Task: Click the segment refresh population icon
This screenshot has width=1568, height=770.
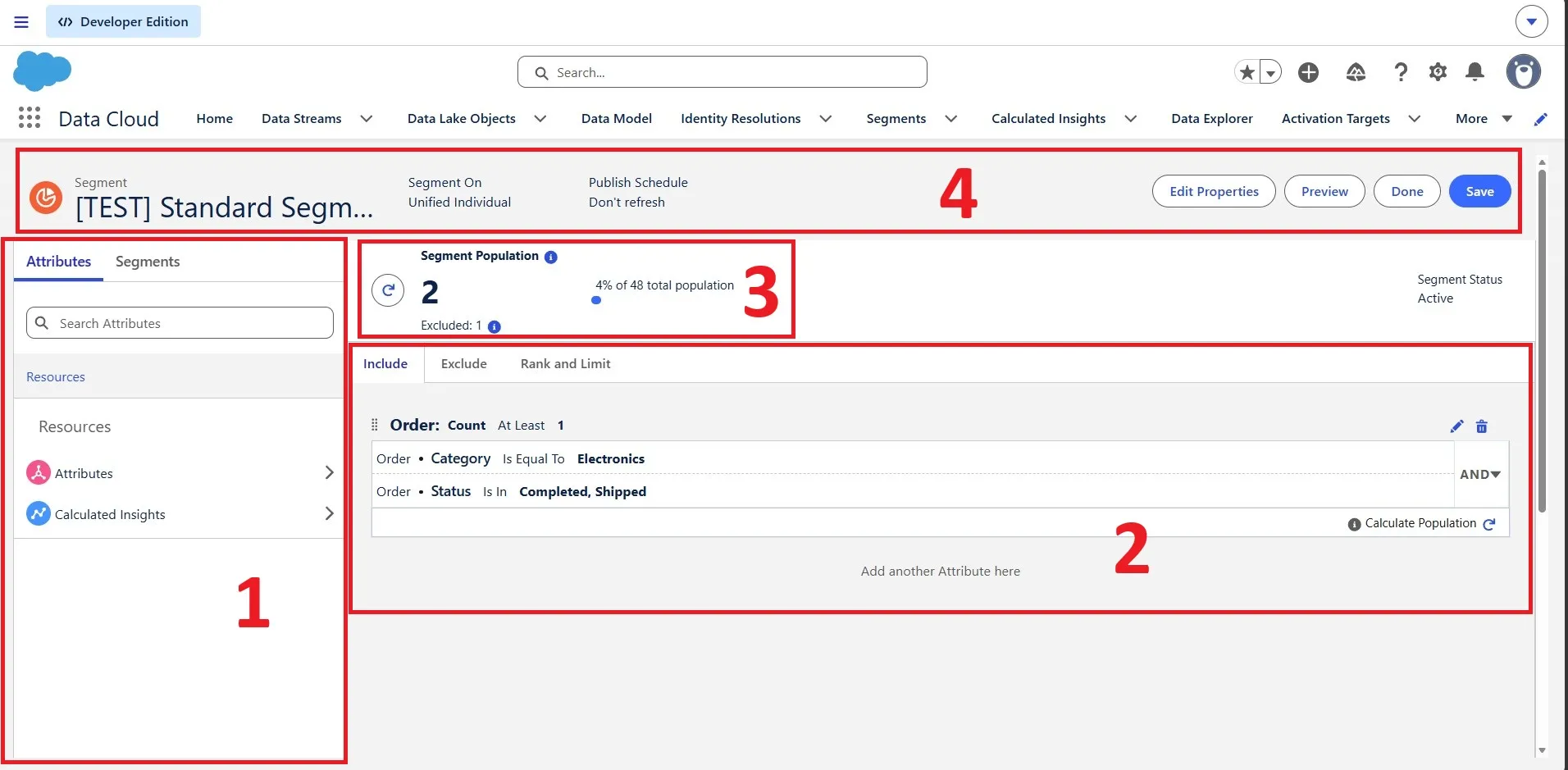Action: point(388,290)
